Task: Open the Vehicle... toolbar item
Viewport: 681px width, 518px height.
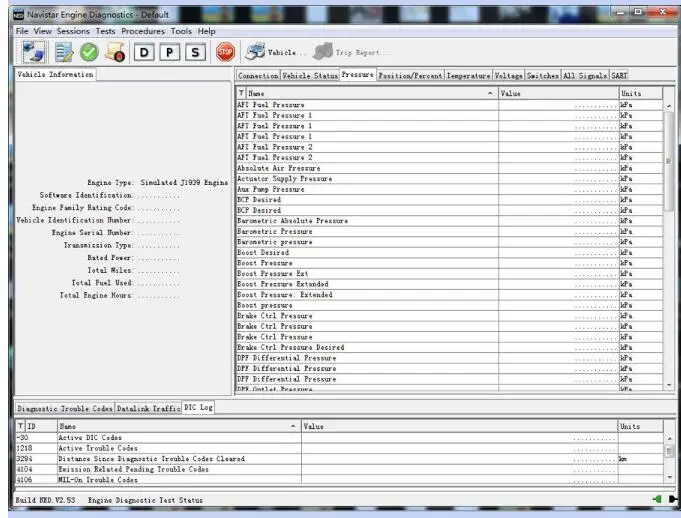Action: tap(275, 52)
